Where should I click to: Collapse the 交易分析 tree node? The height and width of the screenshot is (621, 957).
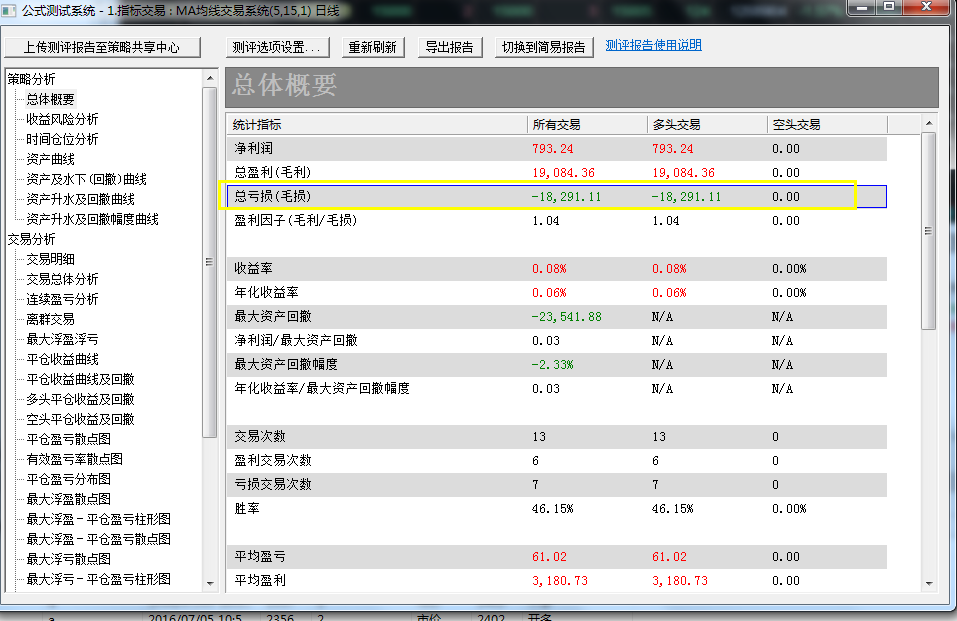[32, 239]
